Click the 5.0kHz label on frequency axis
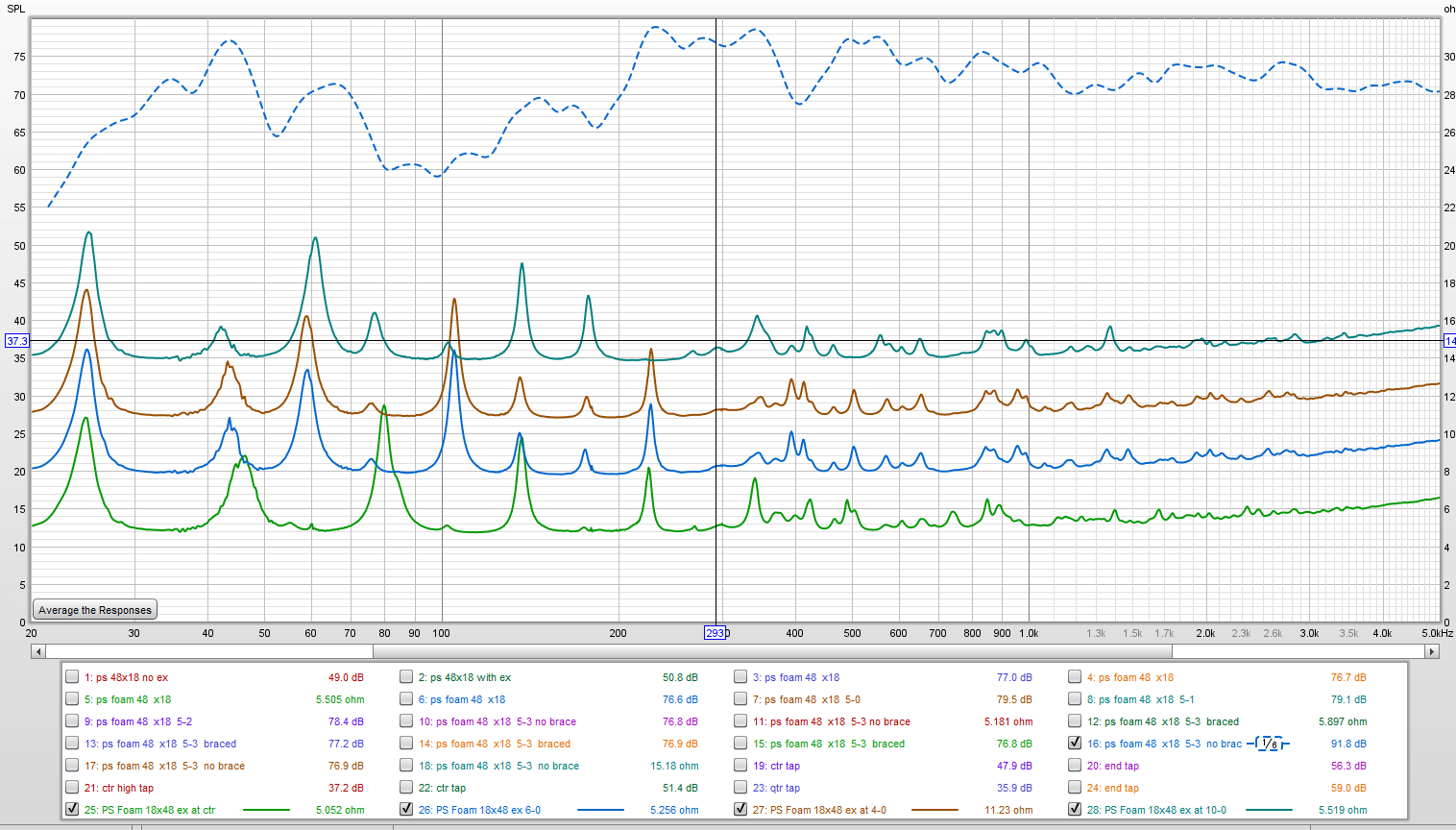The image size is (1456, 830). tap(1438, 633)
